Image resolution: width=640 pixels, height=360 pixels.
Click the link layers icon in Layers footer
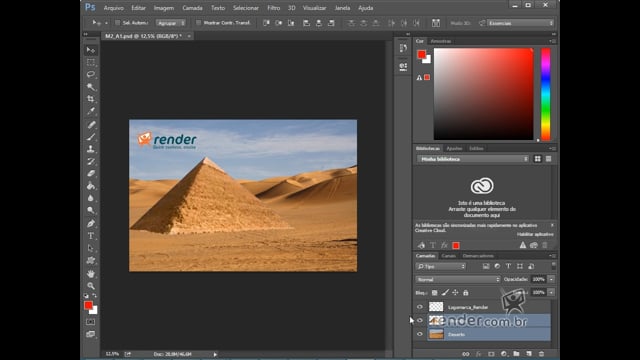[x=466, y=354]
